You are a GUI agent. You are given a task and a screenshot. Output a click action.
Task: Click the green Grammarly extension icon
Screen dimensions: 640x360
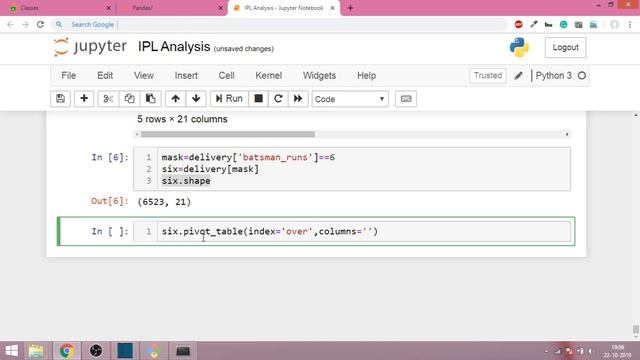click(x=564, y=24)
